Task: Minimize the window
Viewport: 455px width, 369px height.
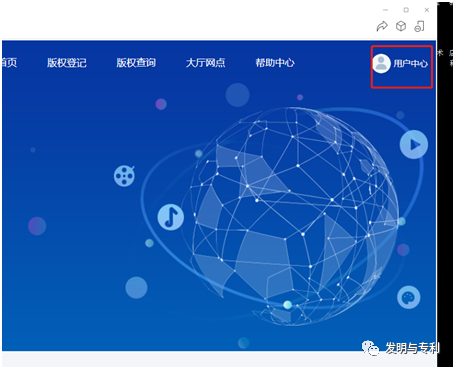Action: 386,10
